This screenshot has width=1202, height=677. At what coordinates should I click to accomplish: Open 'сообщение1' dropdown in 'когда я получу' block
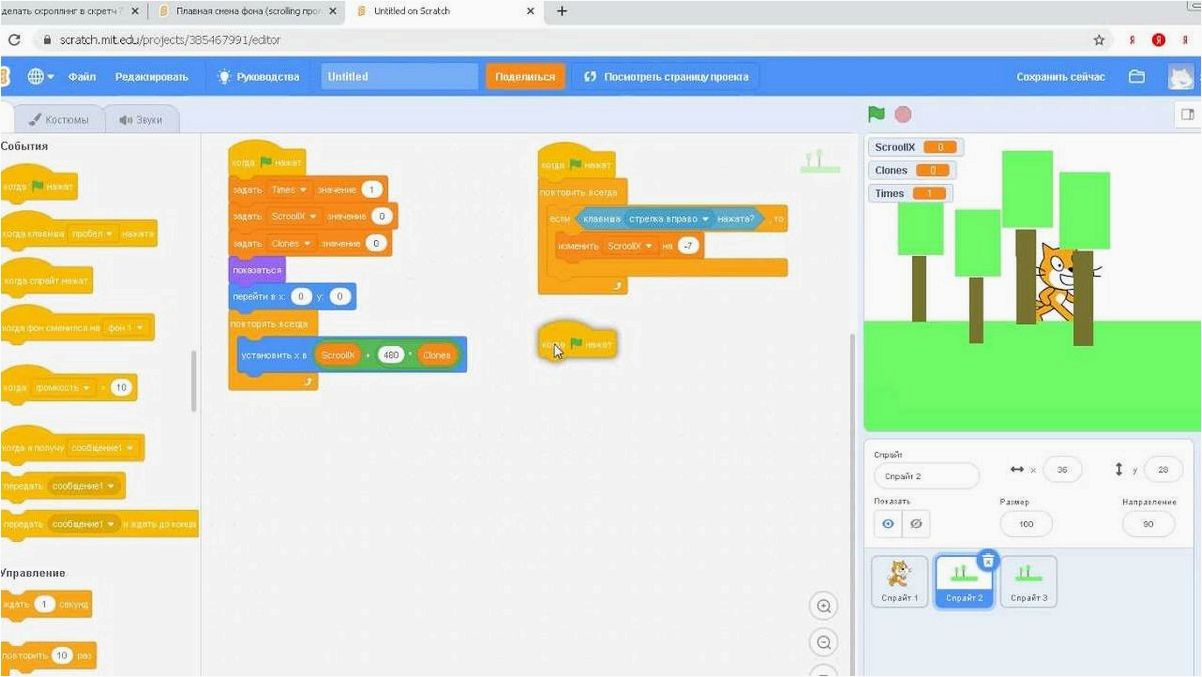[104, 448]
